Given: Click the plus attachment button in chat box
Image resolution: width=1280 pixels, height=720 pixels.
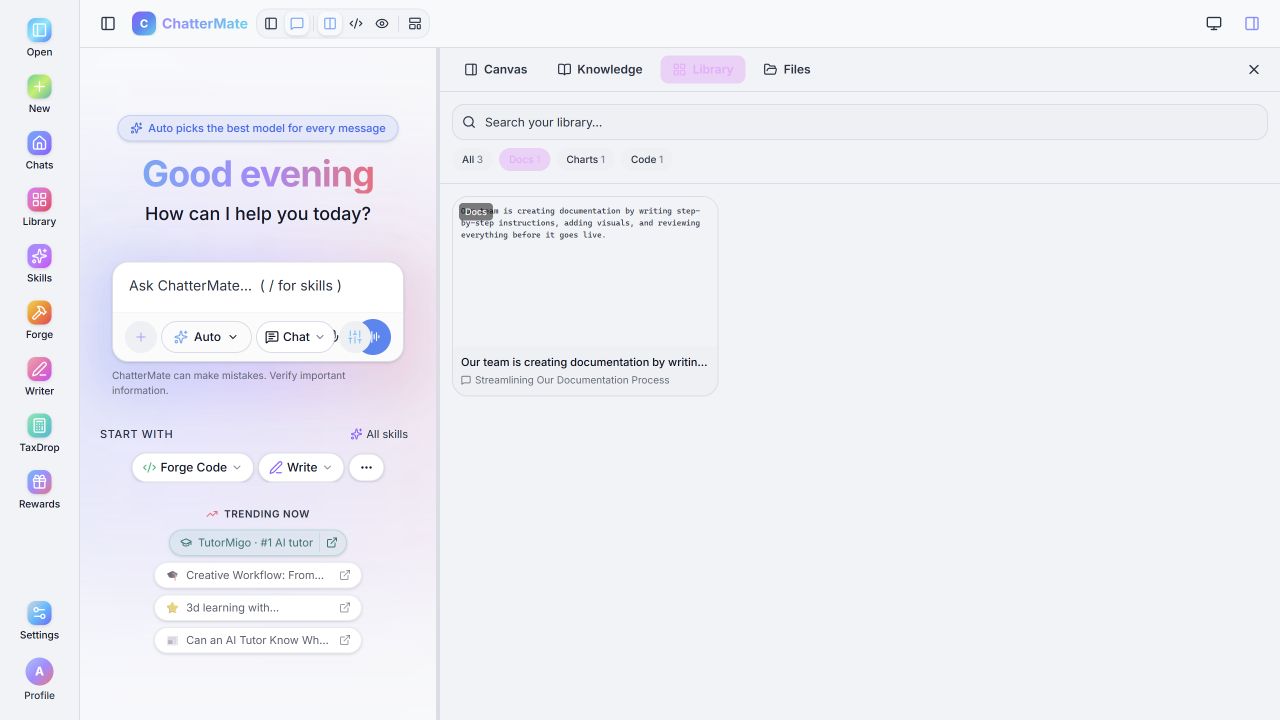Looking at the screenshot, I should [x=141, y=337].
